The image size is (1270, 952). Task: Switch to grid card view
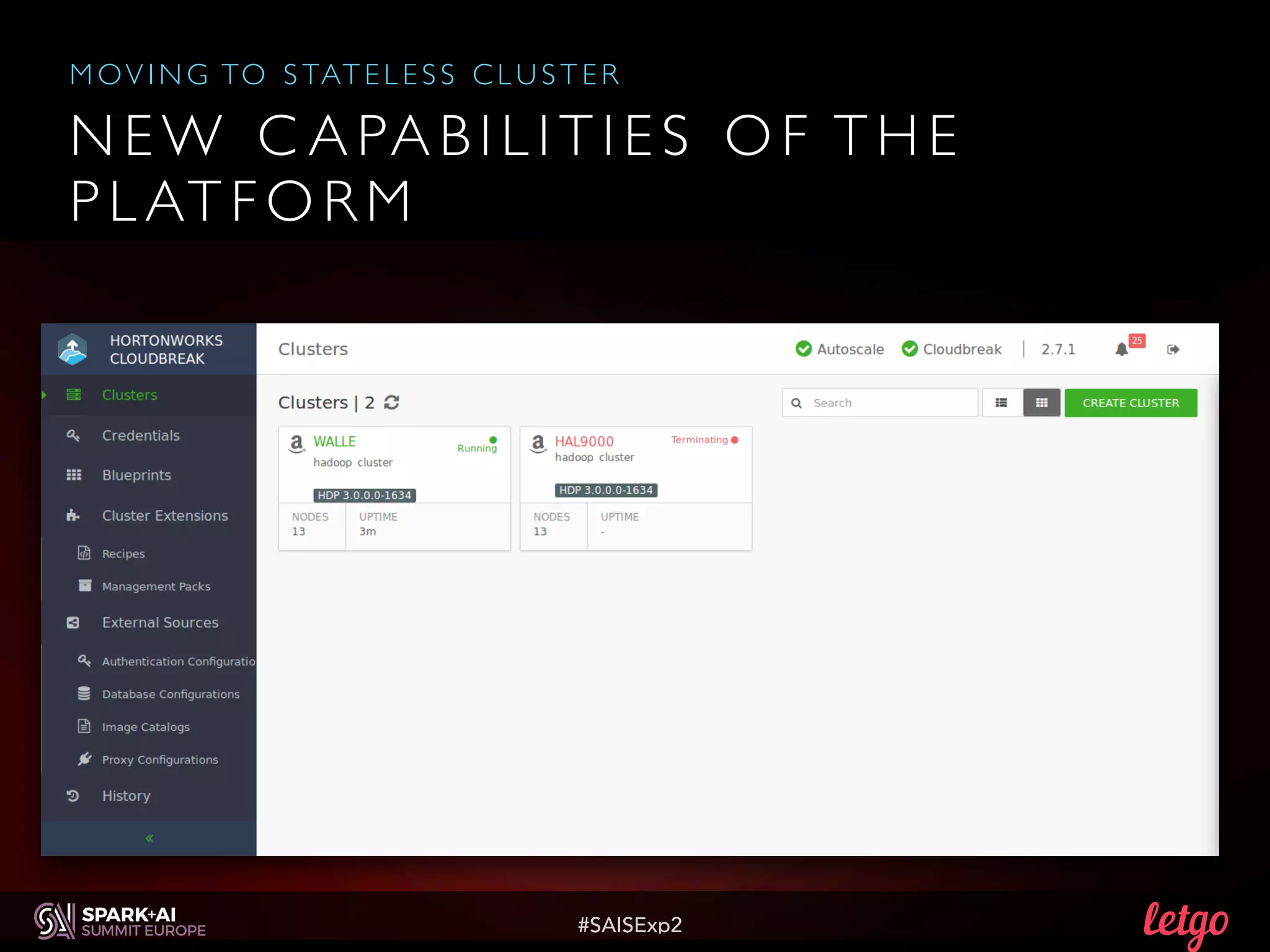(x=1042, y=403)
